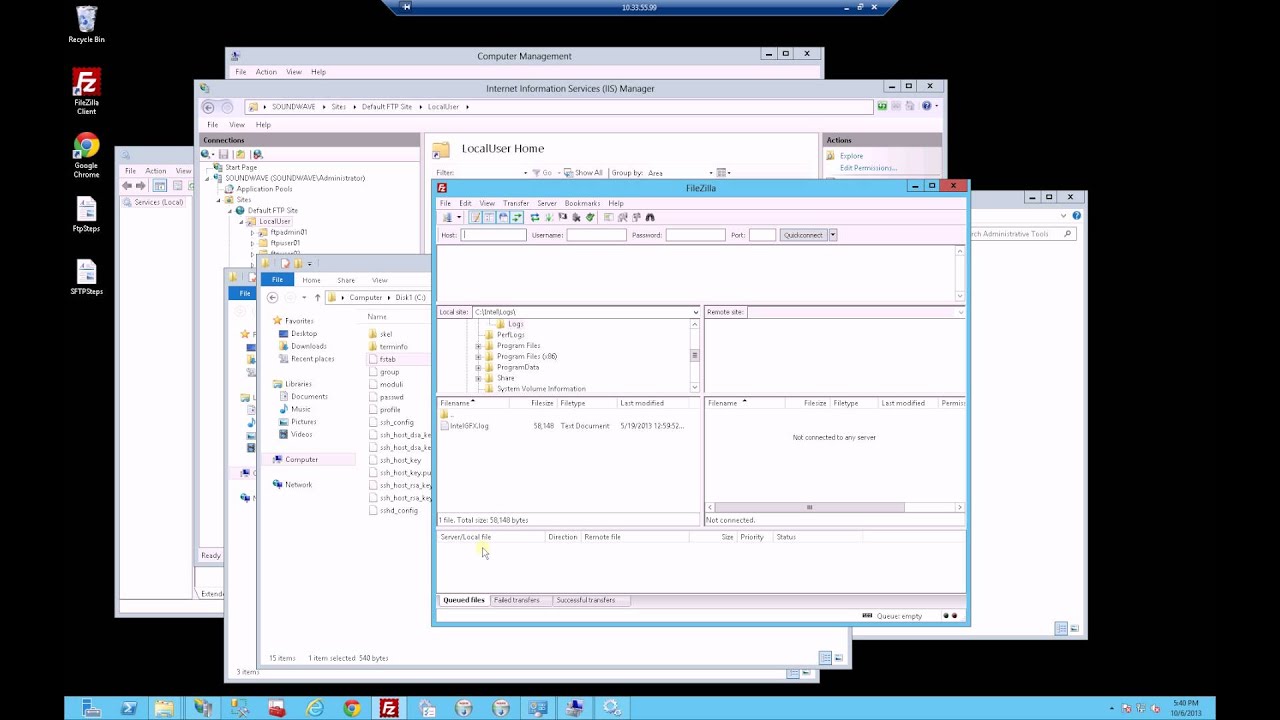Viewport: 1280px width, 720px height.
Task: Click the Reconnect to last server icon
Action: [x=590, y=217]
